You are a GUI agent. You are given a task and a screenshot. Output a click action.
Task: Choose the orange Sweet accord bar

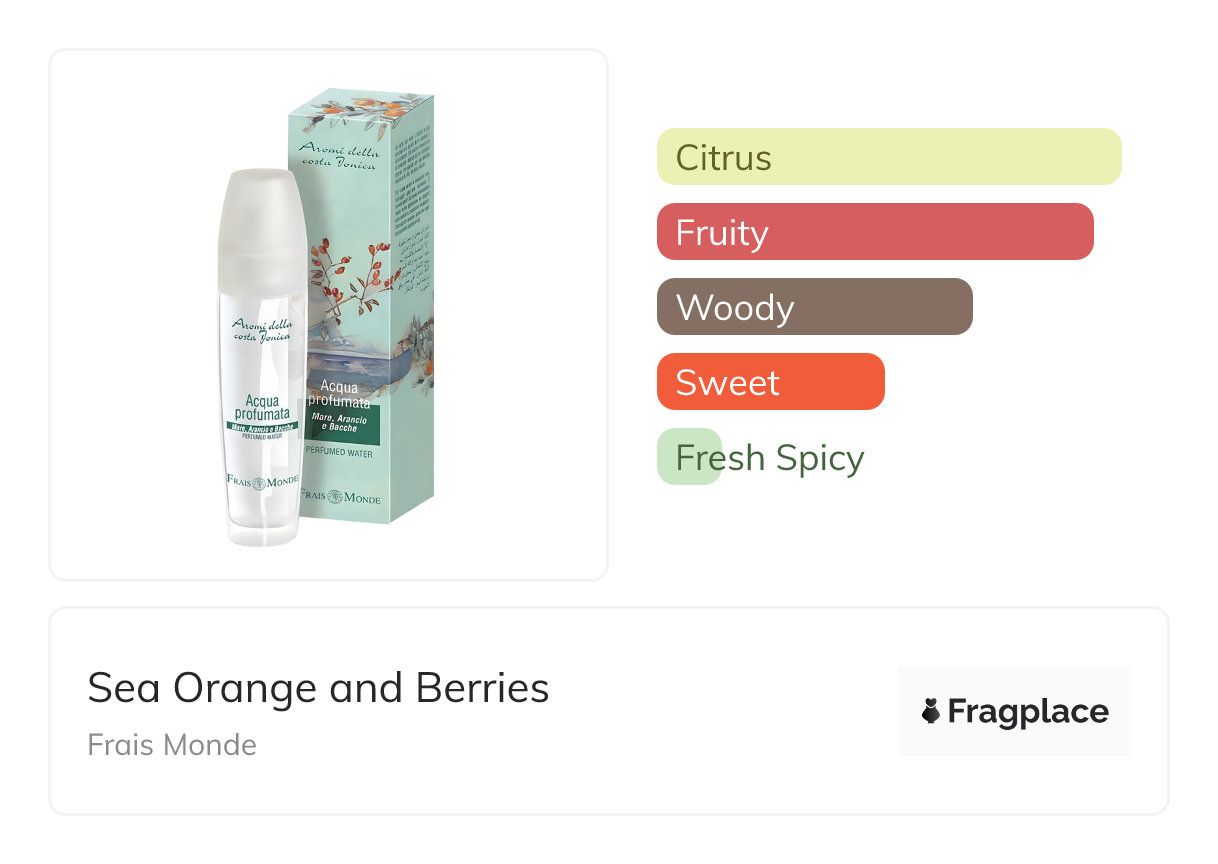pos(771,382)
